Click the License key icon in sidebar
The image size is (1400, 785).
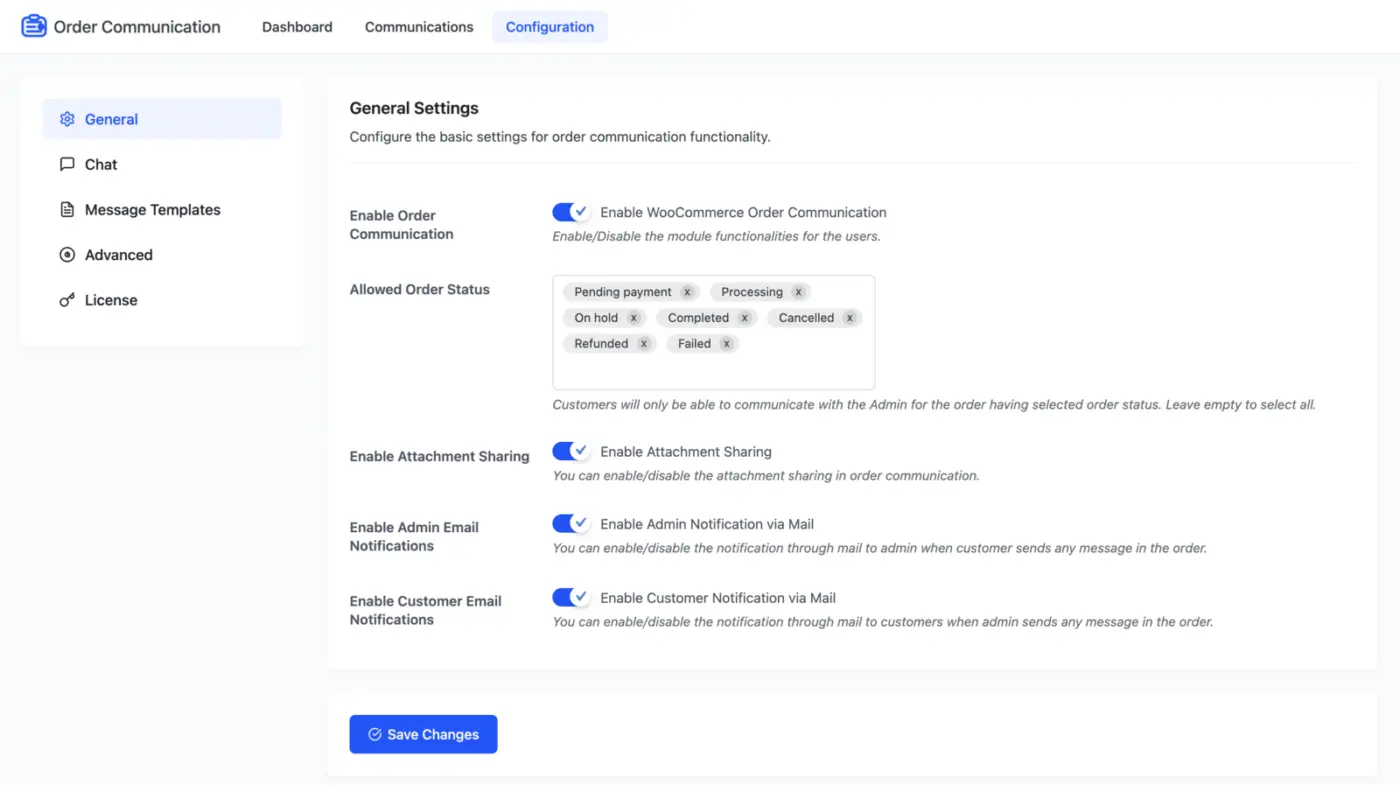[67, 299]
